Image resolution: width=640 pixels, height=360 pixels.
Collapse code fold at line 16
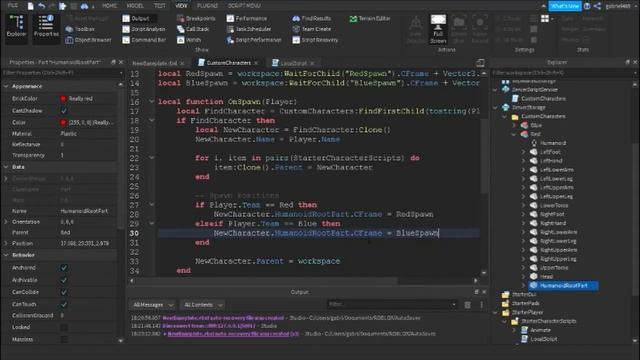[151, 101]
